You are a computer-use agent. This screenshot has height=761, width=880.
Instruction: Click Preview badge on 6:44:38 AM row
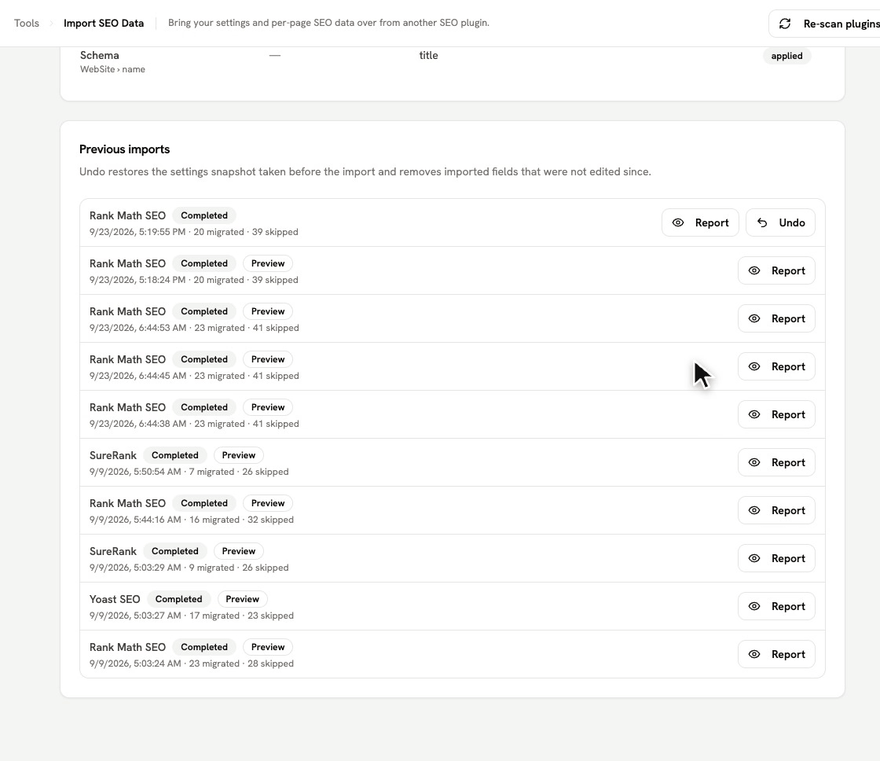[268, 407]
